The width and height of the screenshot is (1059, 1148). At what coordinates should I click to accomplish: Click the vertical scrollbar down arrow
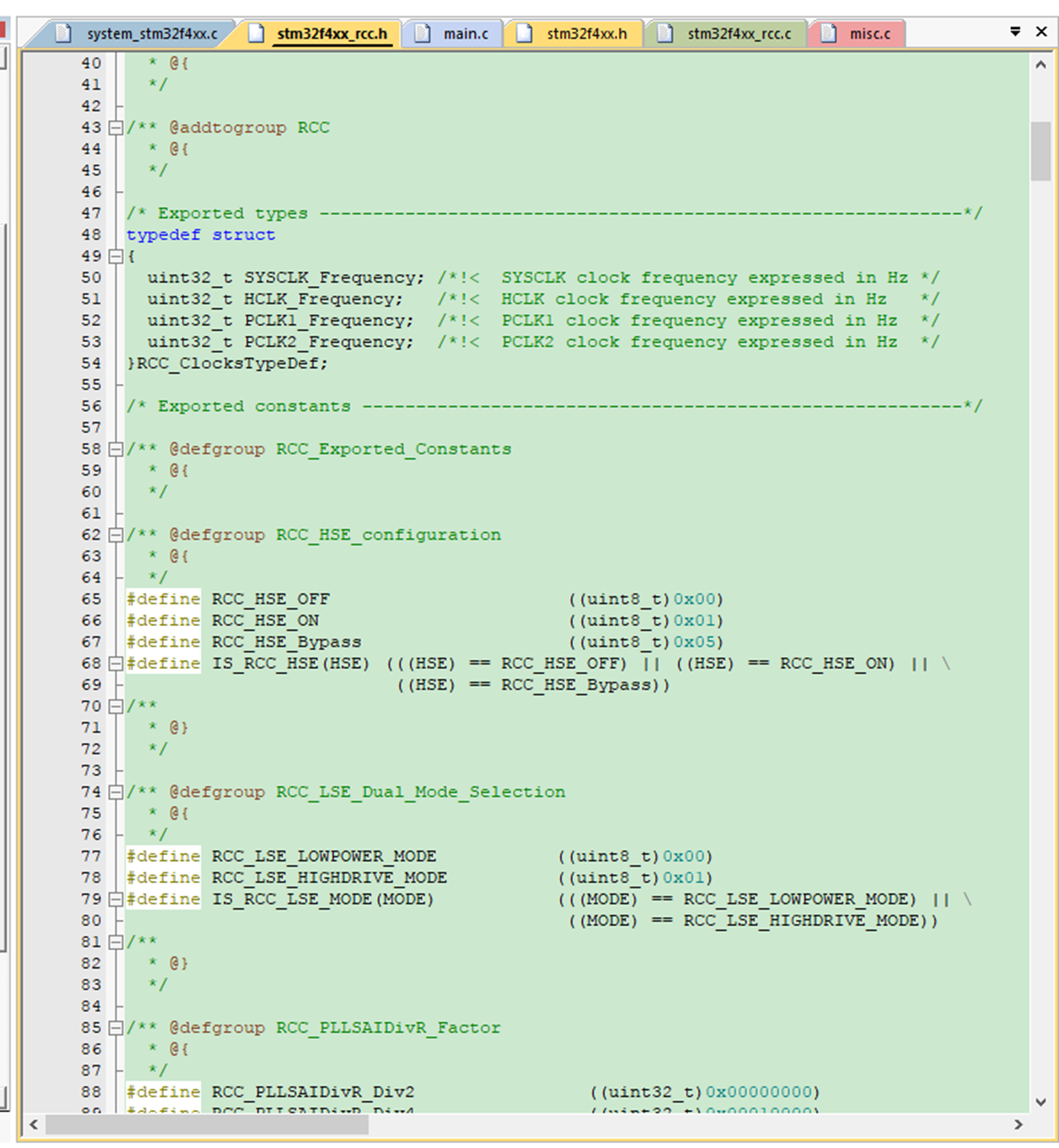(x=1041, y=1102)
